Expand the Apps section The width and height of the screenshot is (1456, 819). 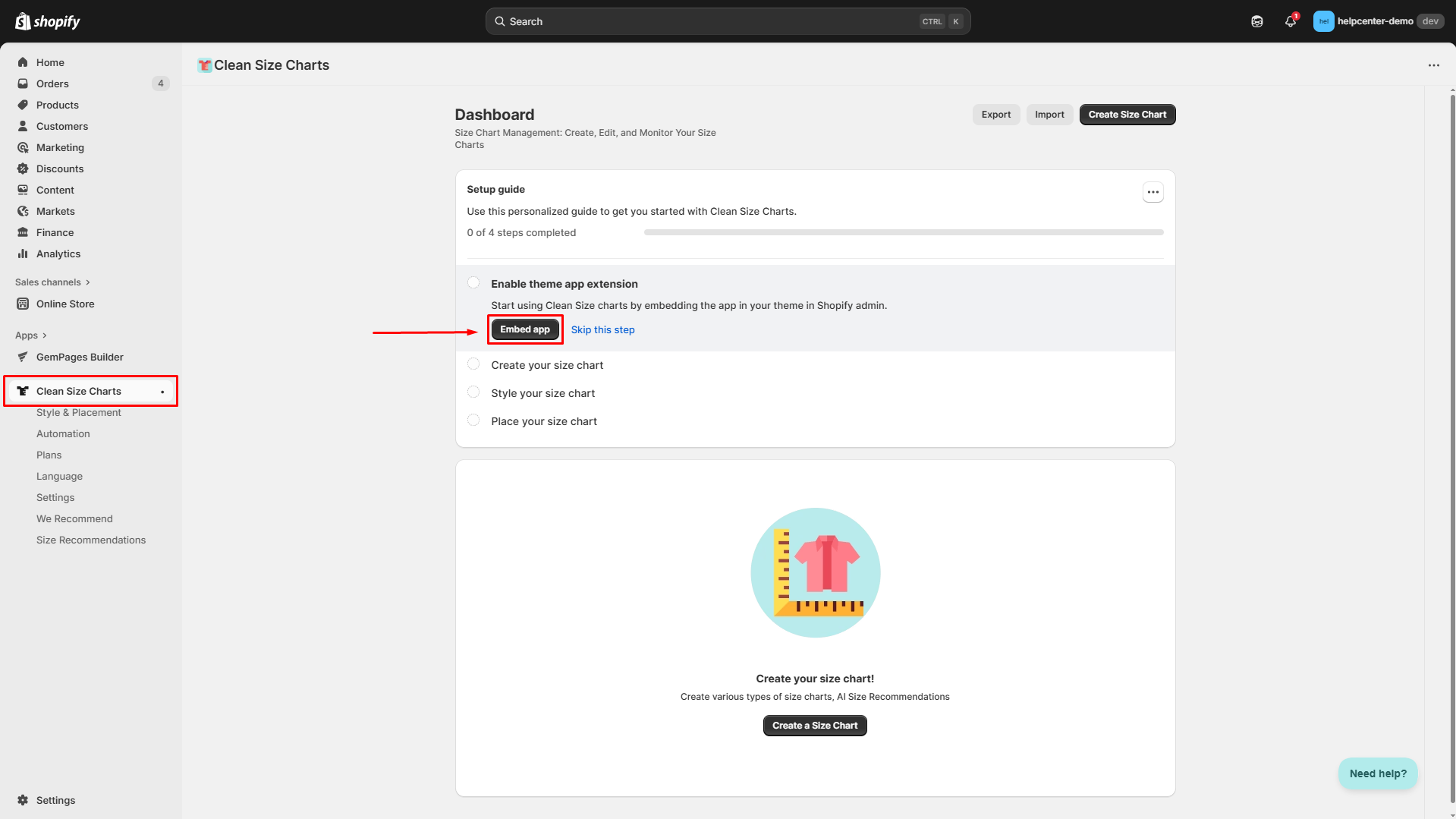pyautogui.click(x=31, y=335)
